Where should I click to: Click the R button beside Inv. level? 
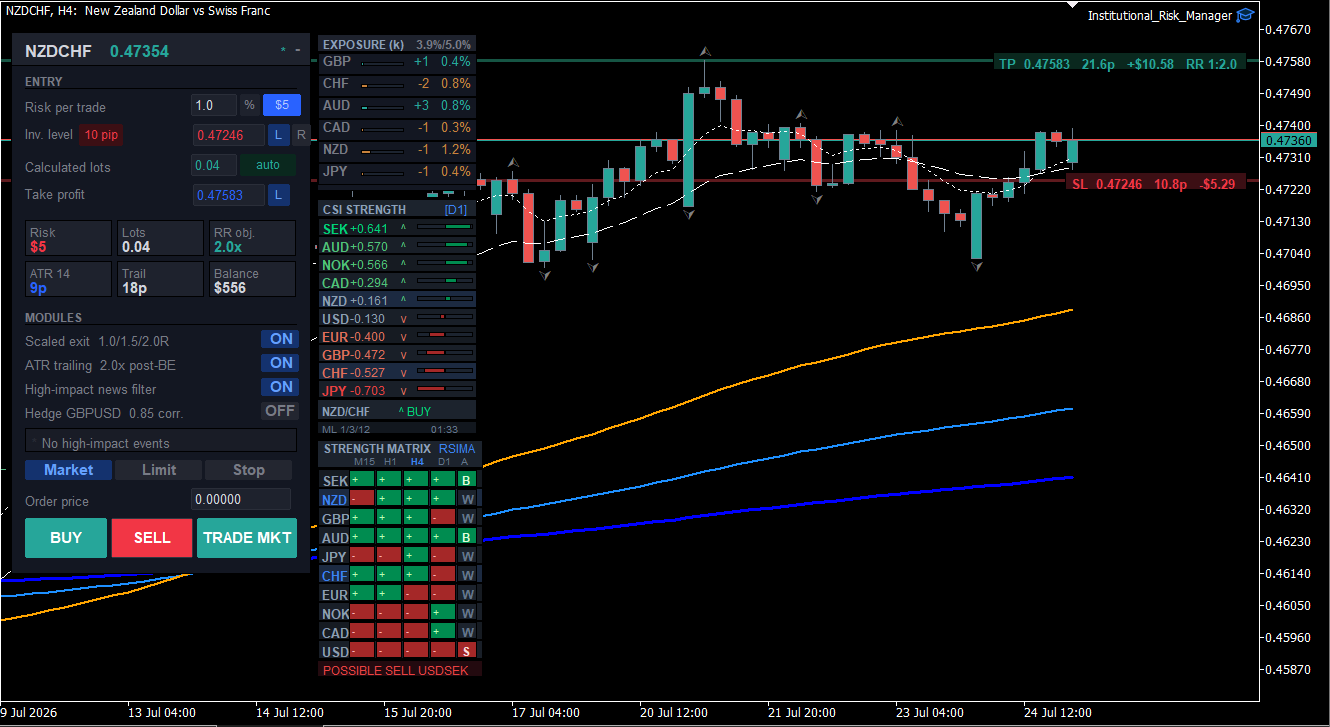pos(299,135)
